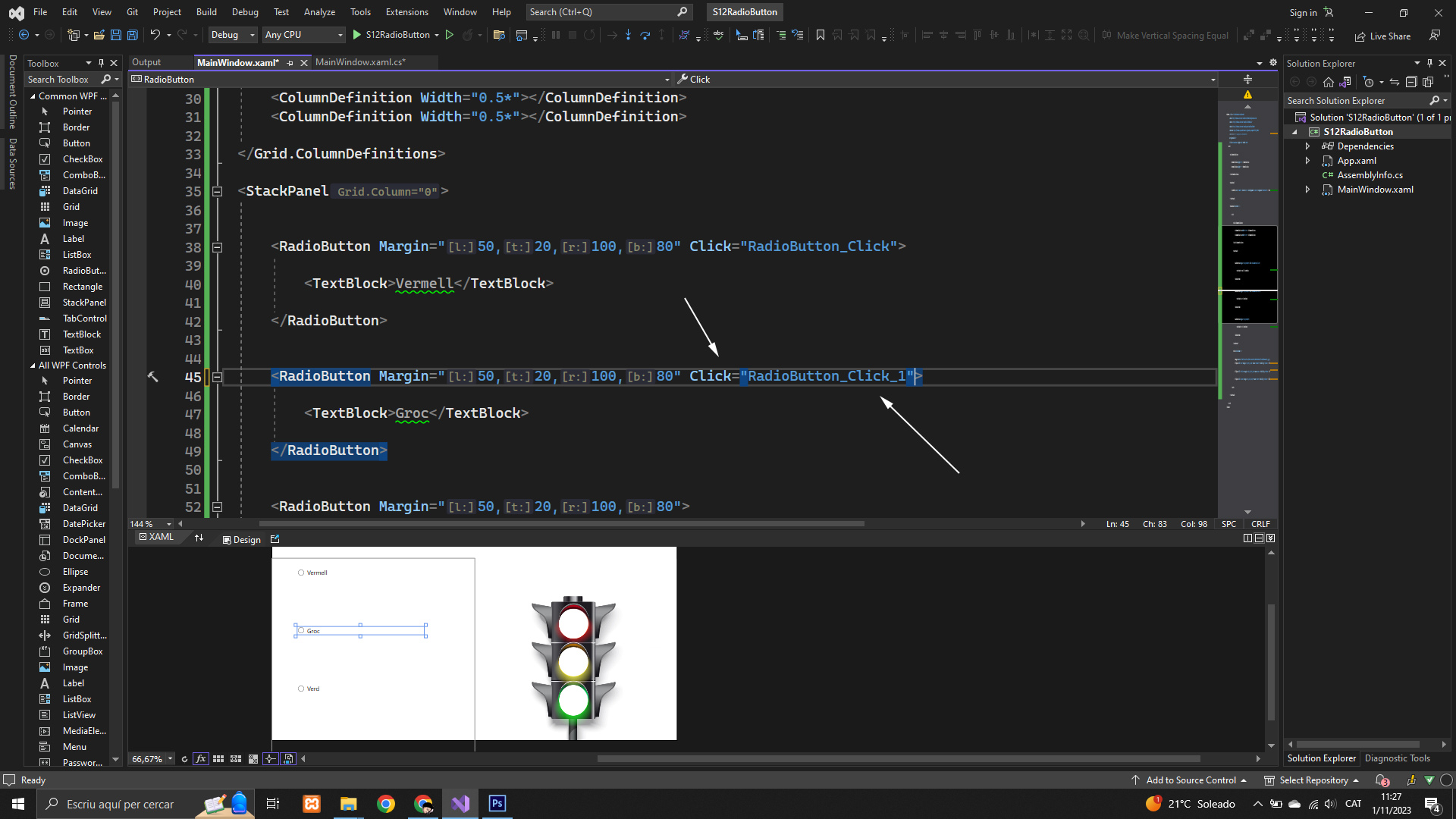The width and height of the screenshot is (1456, 819).
Task: Click Select Repository in status bar
Action: point(1313,780)
